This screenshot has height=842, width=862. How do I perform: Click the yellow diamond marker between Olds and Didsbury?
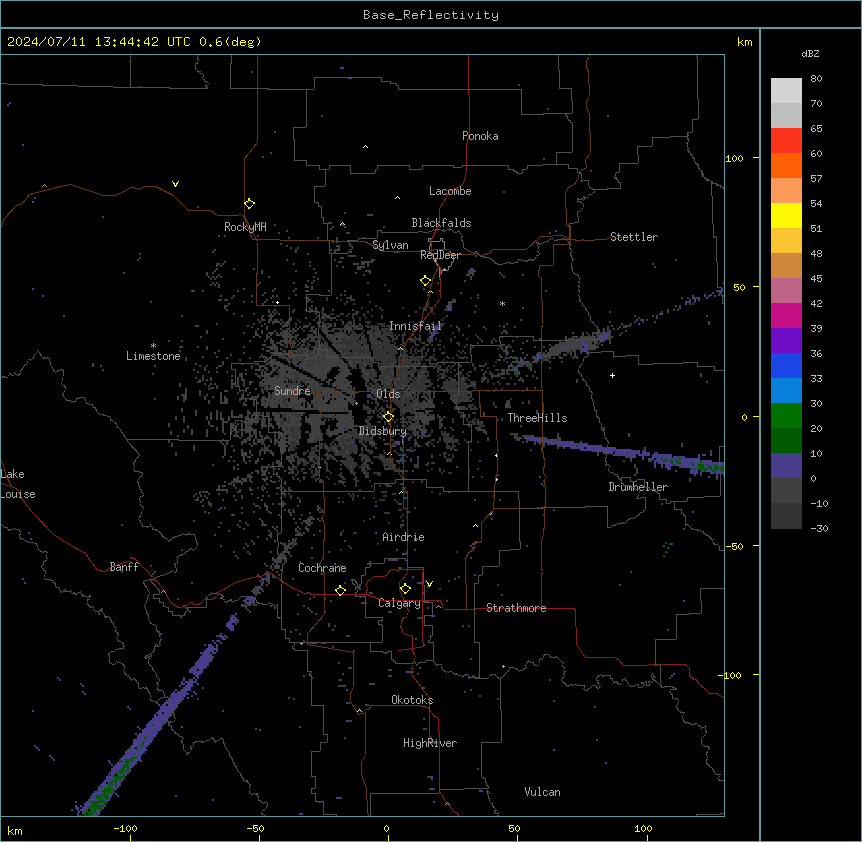click(388, 417)
